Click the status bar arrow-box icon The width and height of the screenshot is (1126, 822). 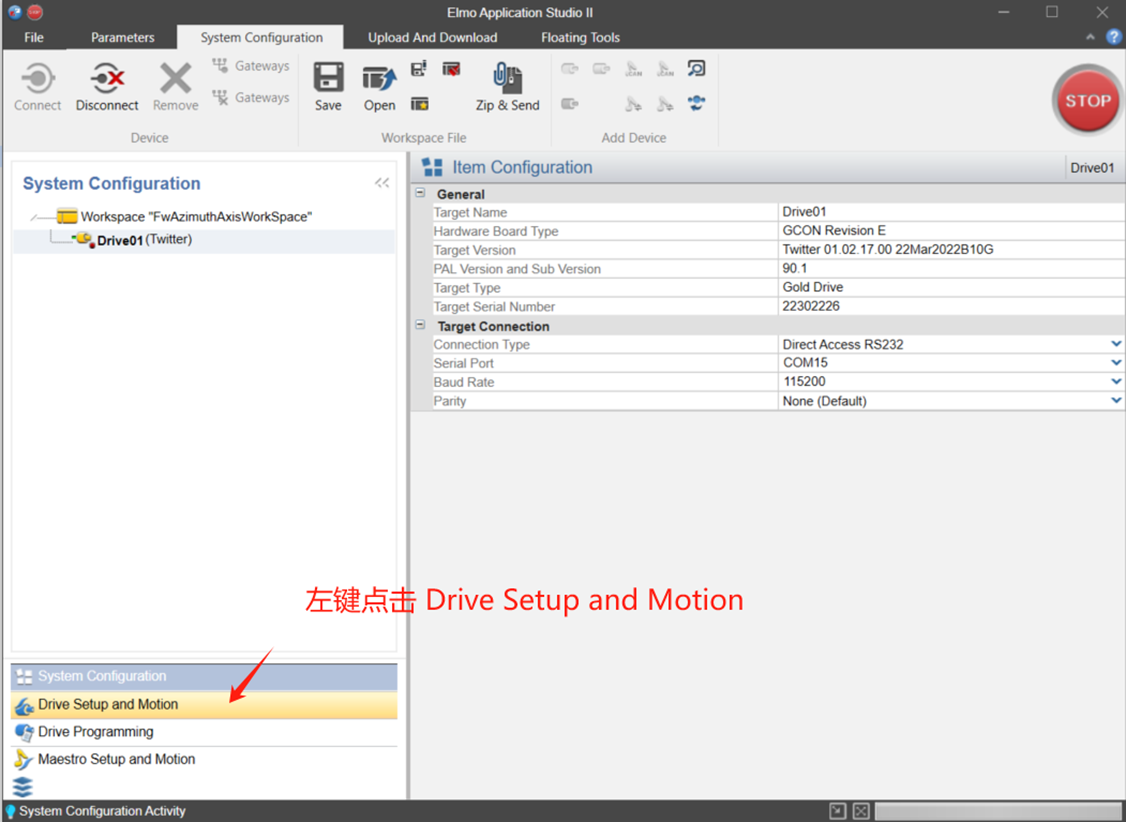click(837, 811)
